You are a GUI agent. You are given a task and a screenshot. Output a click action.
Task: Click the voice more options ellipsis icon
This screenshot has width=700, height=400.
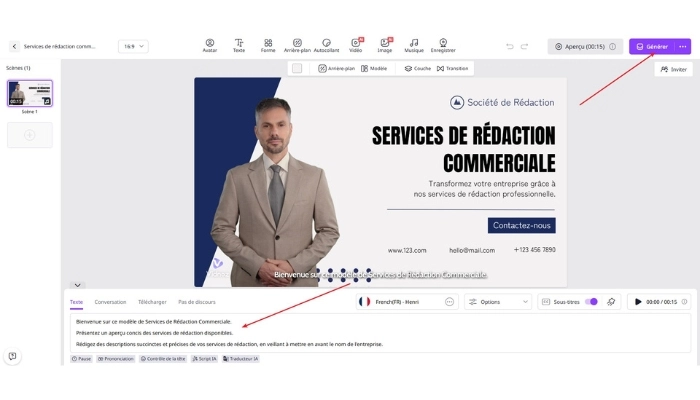tap(450, 302)
